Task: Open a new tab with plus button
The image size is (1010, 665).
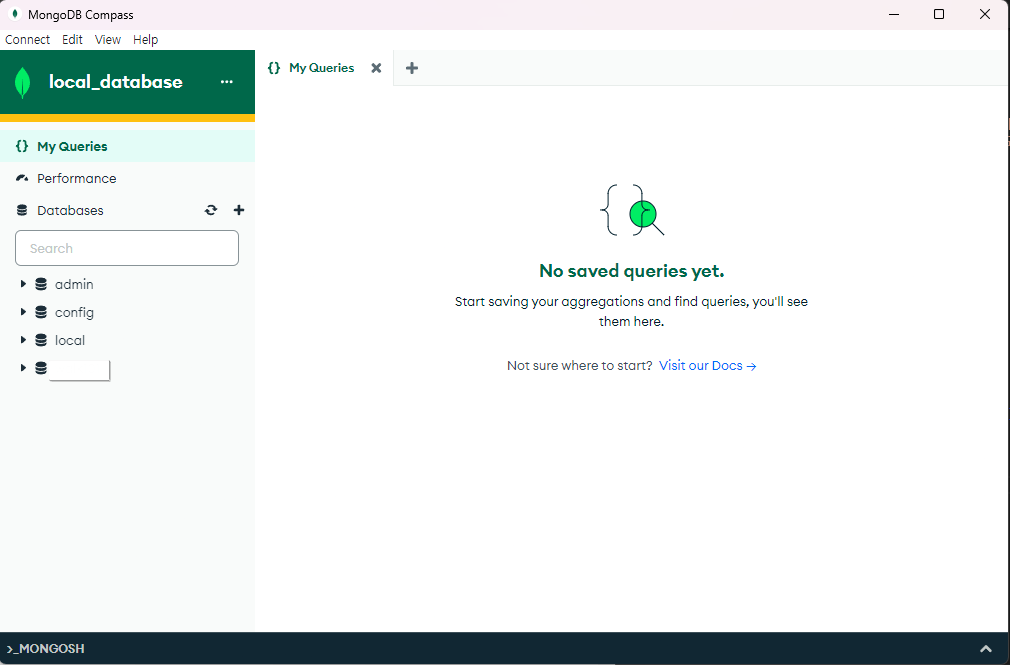Action: pos(412,68)
